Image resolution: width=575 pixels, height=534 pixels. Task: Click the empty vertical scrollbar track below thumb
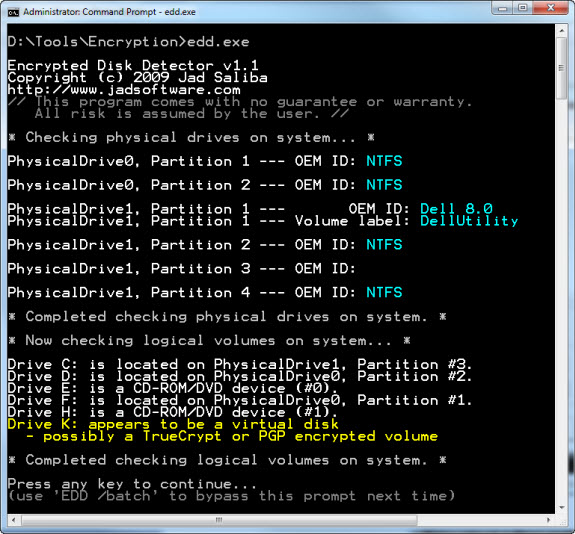coord(561,300)
